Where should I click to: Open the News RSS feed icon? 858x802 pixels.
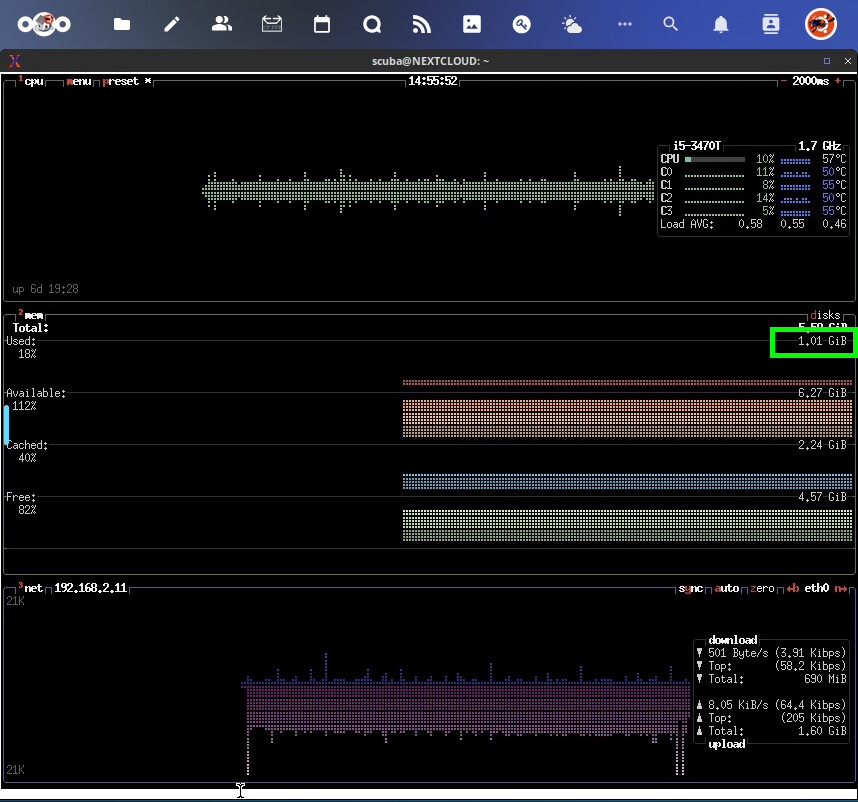coord(421,25)
